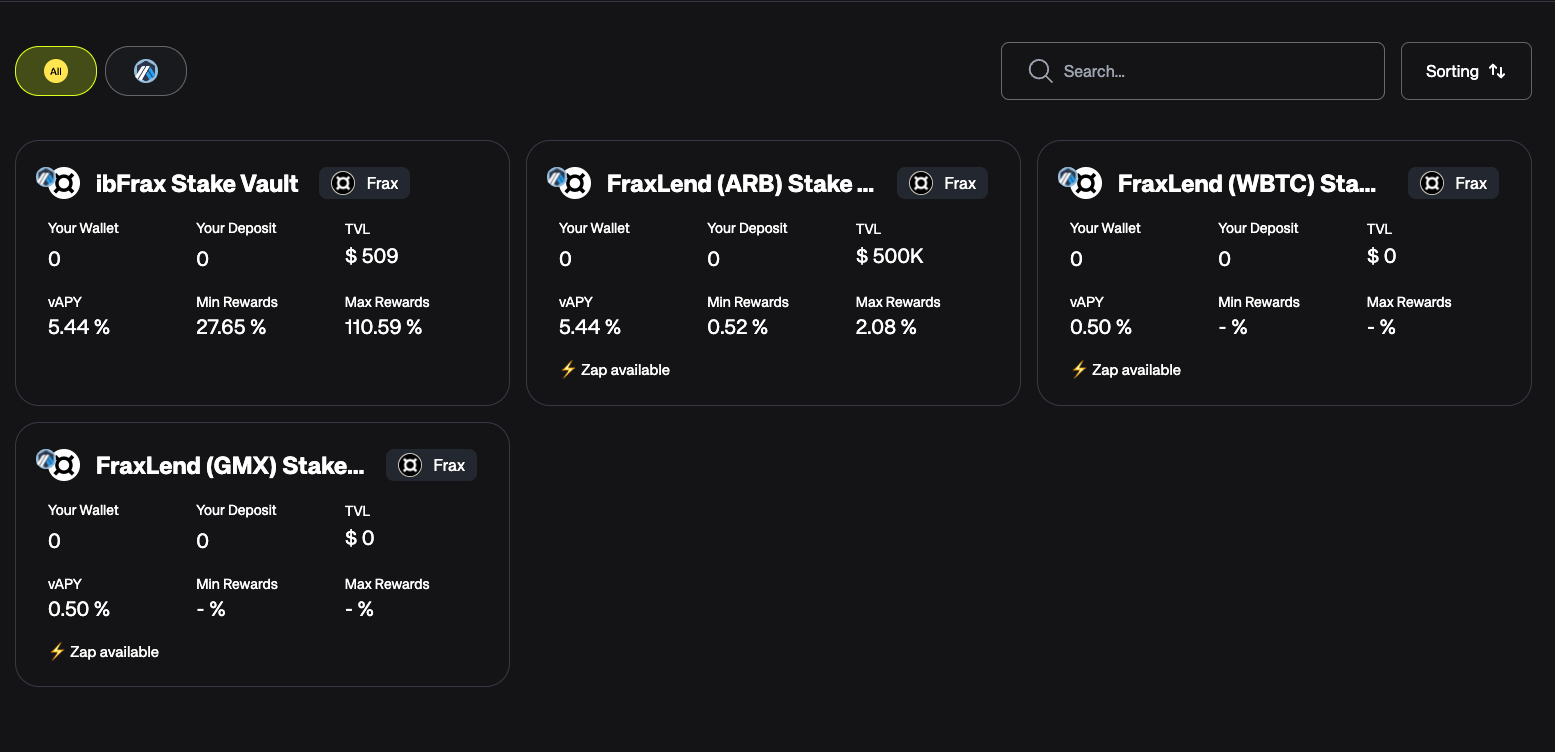Focus the Search input field
1555x752 pixels.
(x=1210, y=71)
